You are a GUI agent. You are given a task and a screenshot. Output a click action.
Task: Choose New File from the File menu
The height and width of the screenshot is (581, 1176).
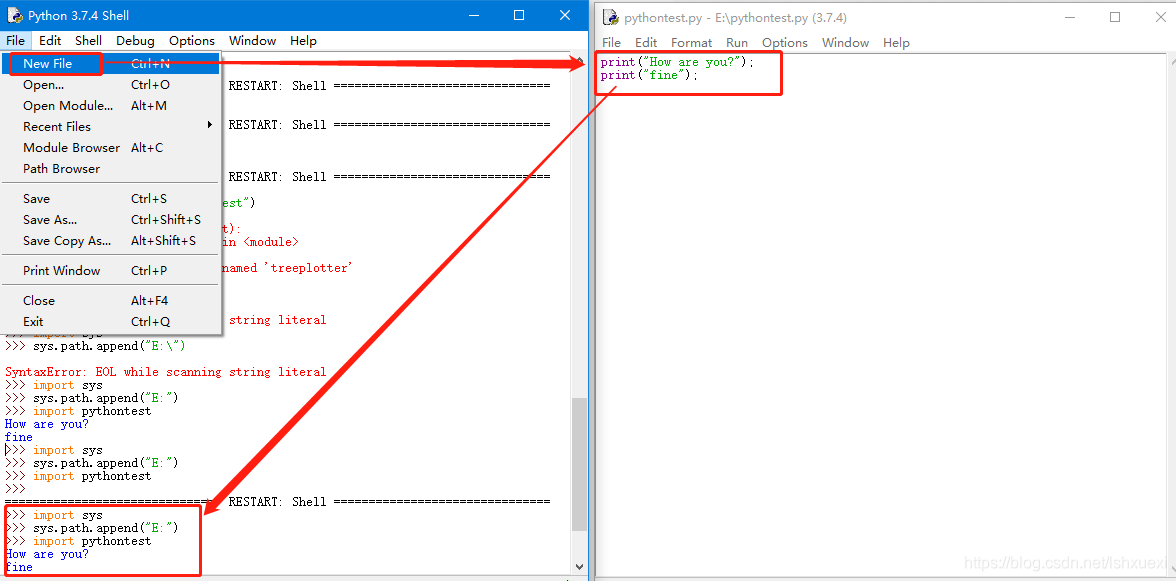(x=112, y=64)
